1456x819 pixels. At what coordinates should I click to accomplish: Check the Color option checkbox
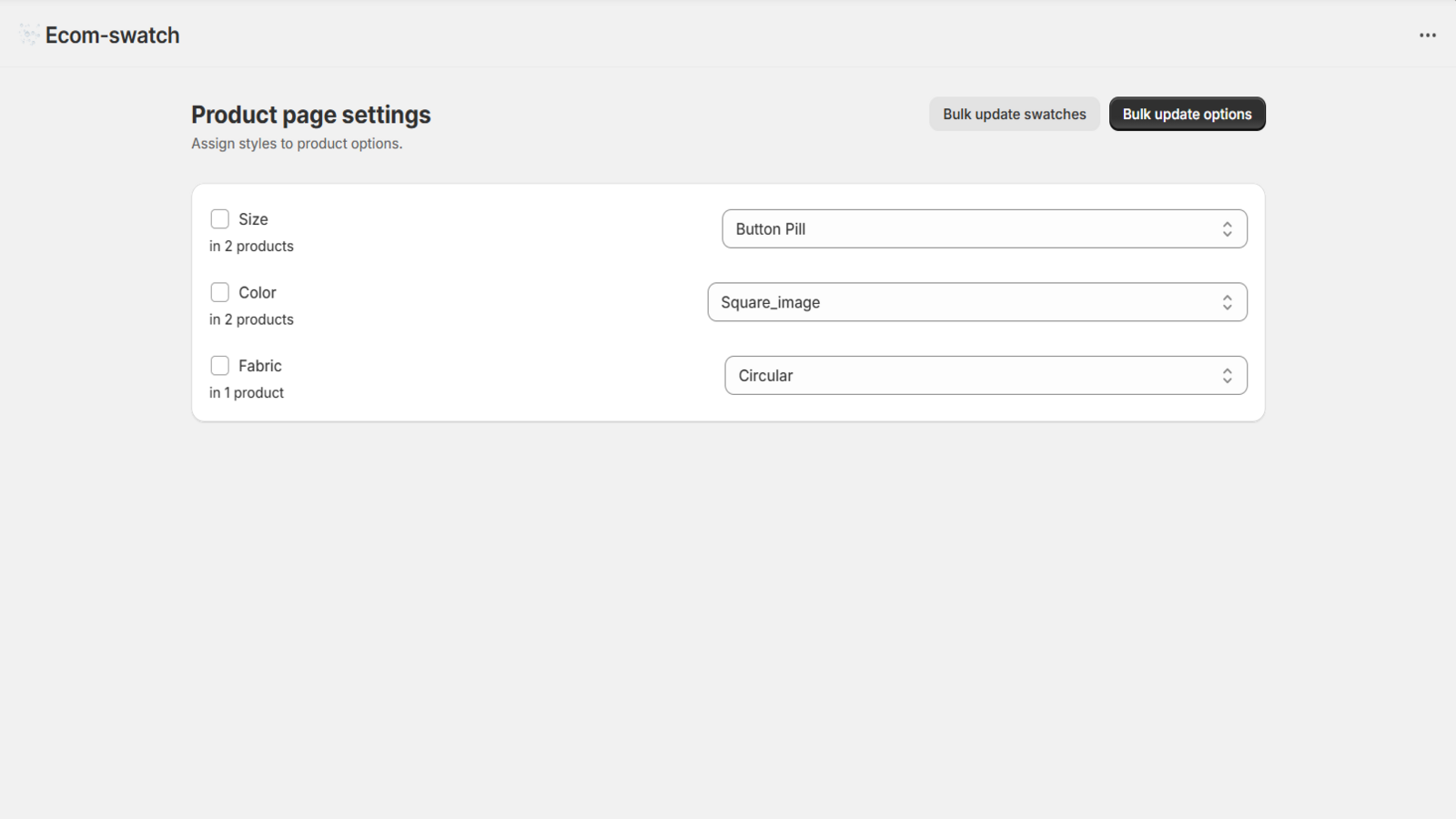pos(219,292)
